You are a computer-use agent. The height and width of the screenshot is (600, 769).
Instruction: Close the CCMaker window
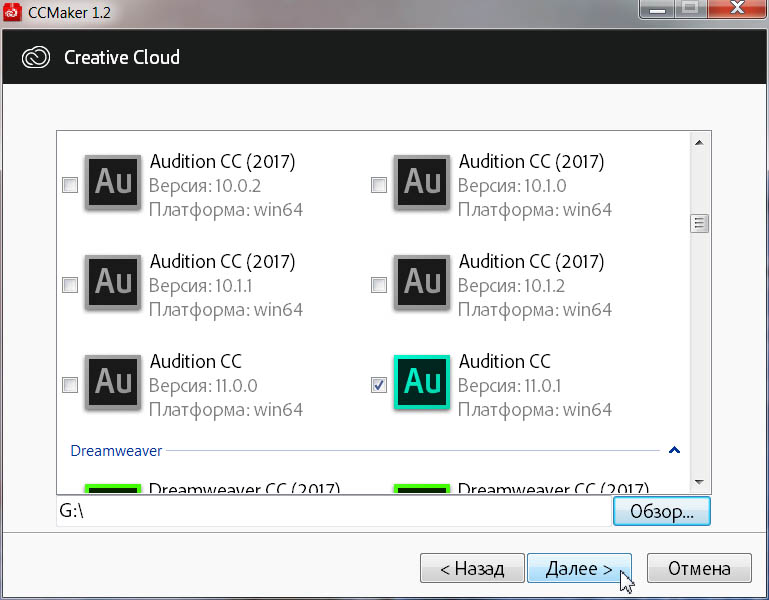tap(737, 9)
